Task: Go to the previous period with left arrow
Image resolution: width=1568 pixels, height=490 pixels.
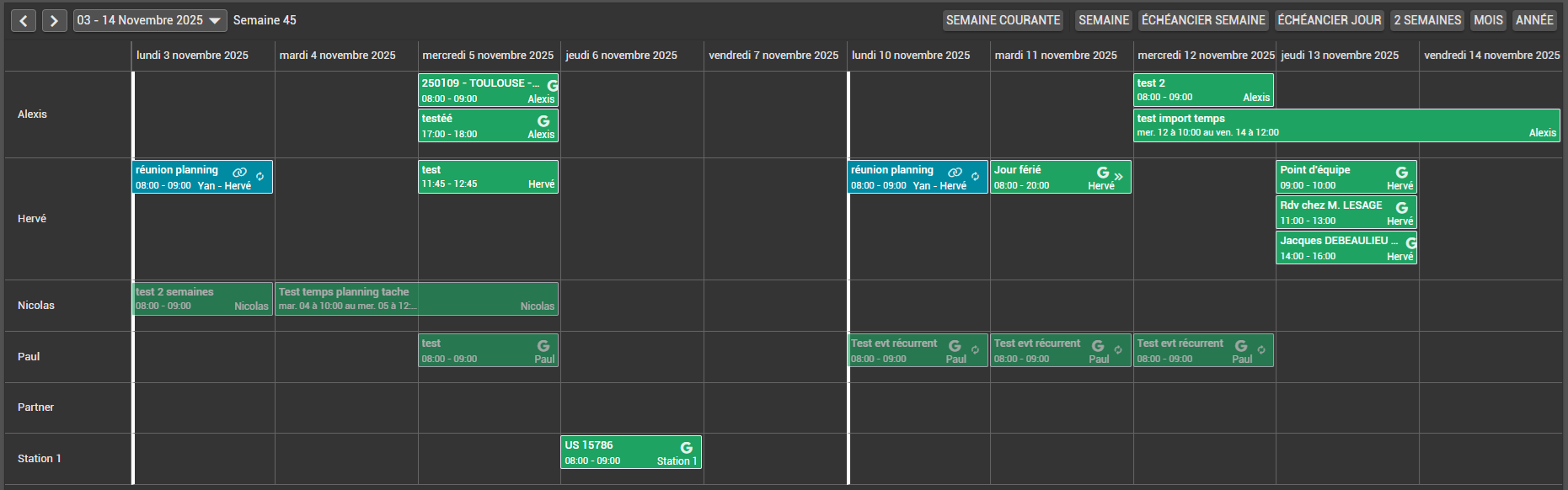Action: (x=24, y=20)
